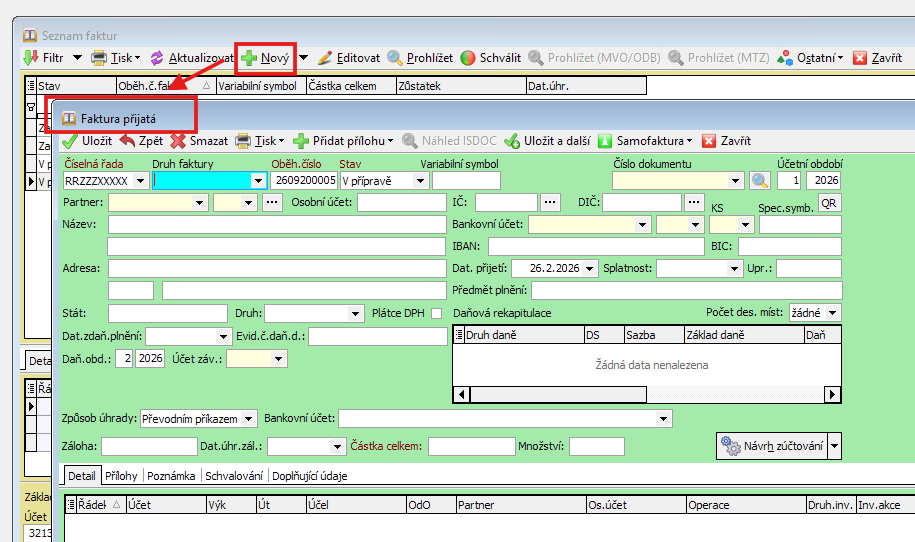
Task: Open the Dat. přijetí date dropdown
Action: (590, 268)
